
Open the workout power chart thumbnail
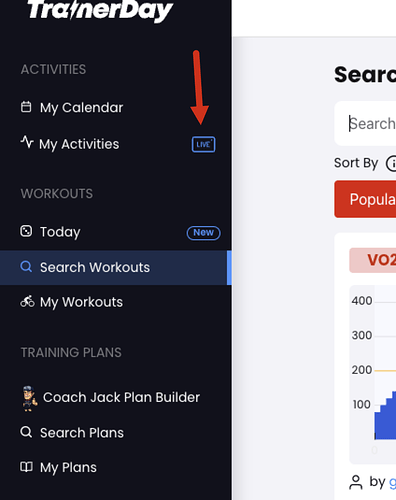tap(373, 374)
